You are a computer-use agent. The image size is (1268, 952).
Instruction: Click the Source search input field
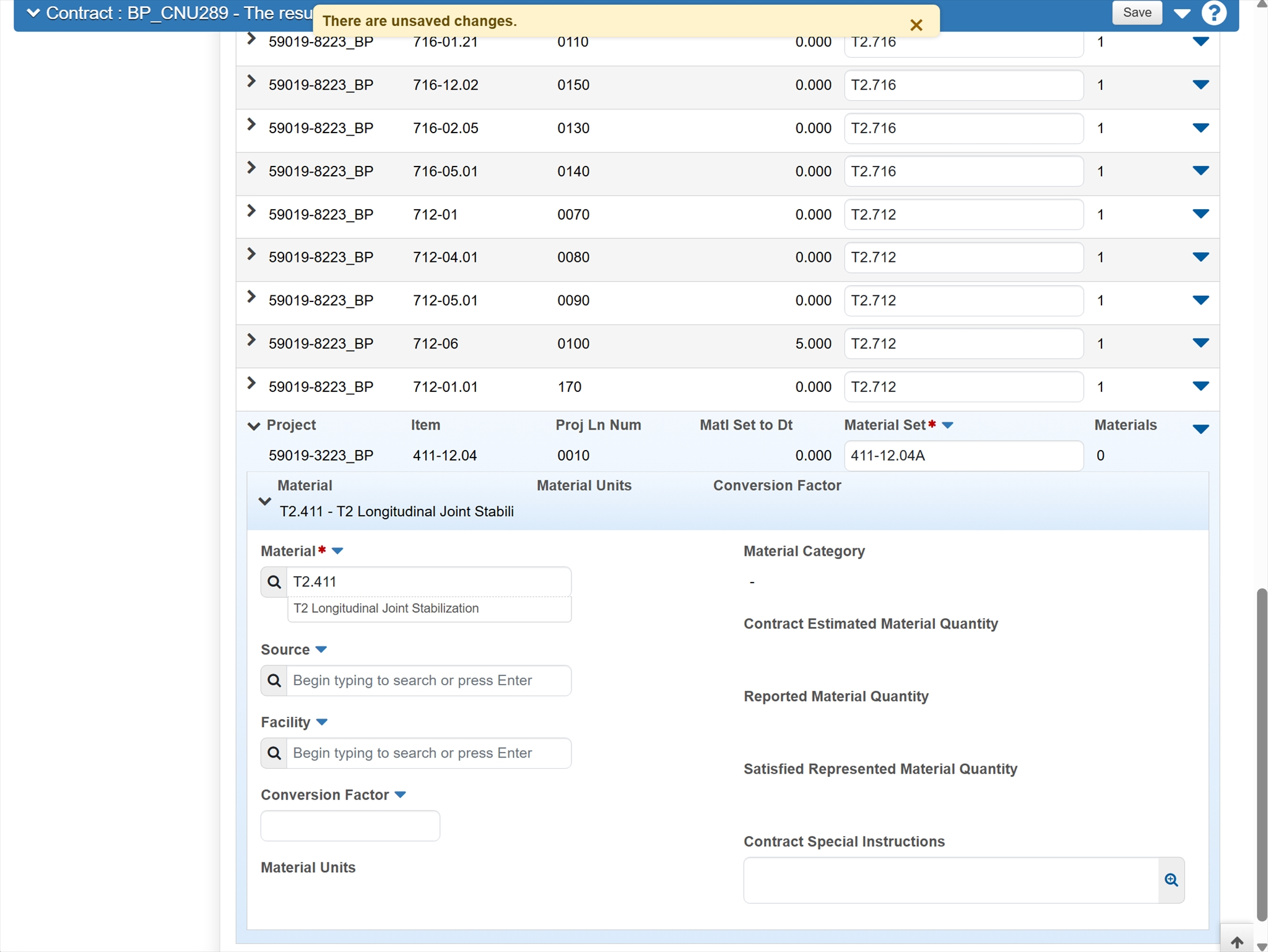click(428, 680)
